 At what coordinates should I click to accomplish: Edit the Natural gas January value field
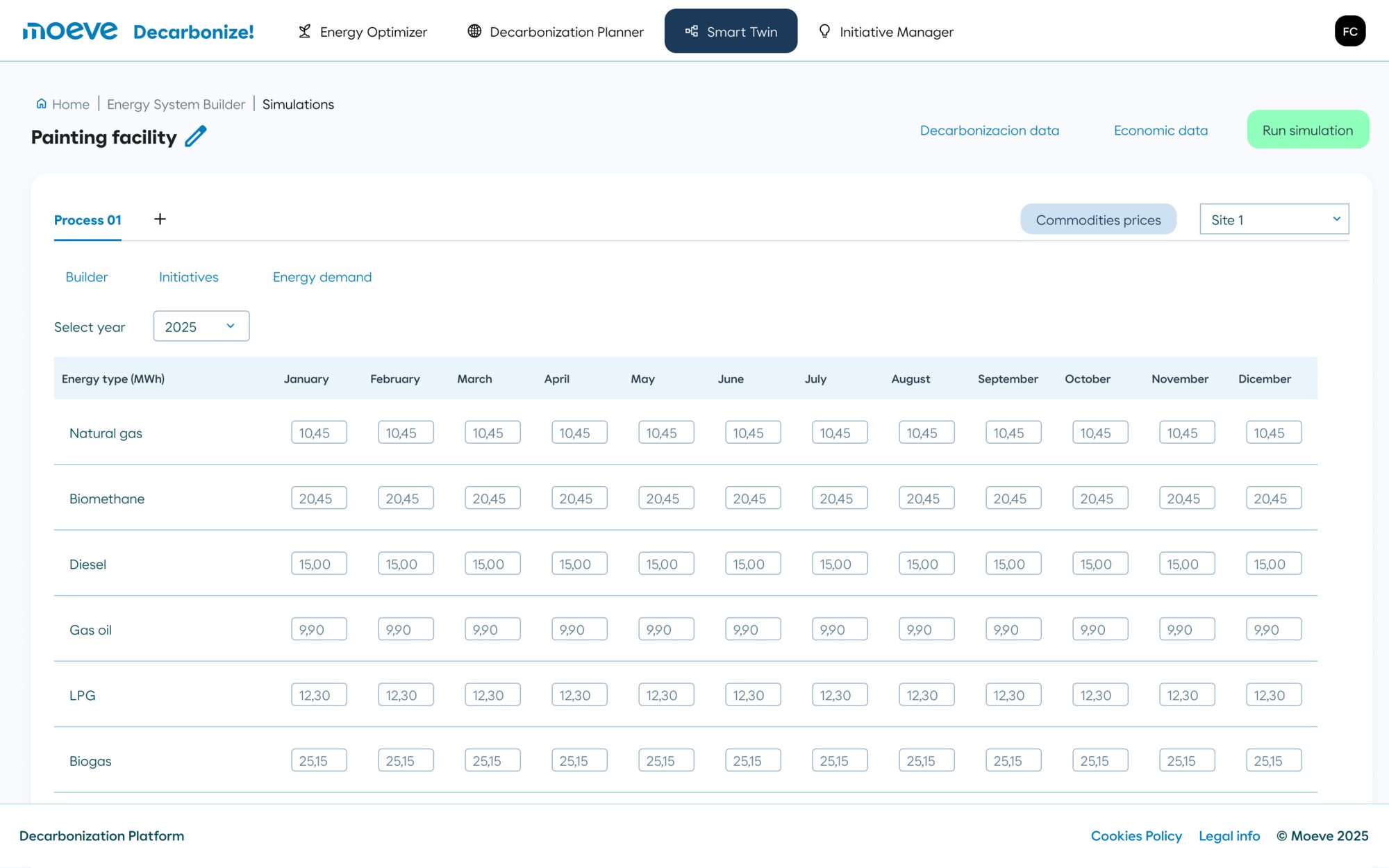[x=319, y=433]
